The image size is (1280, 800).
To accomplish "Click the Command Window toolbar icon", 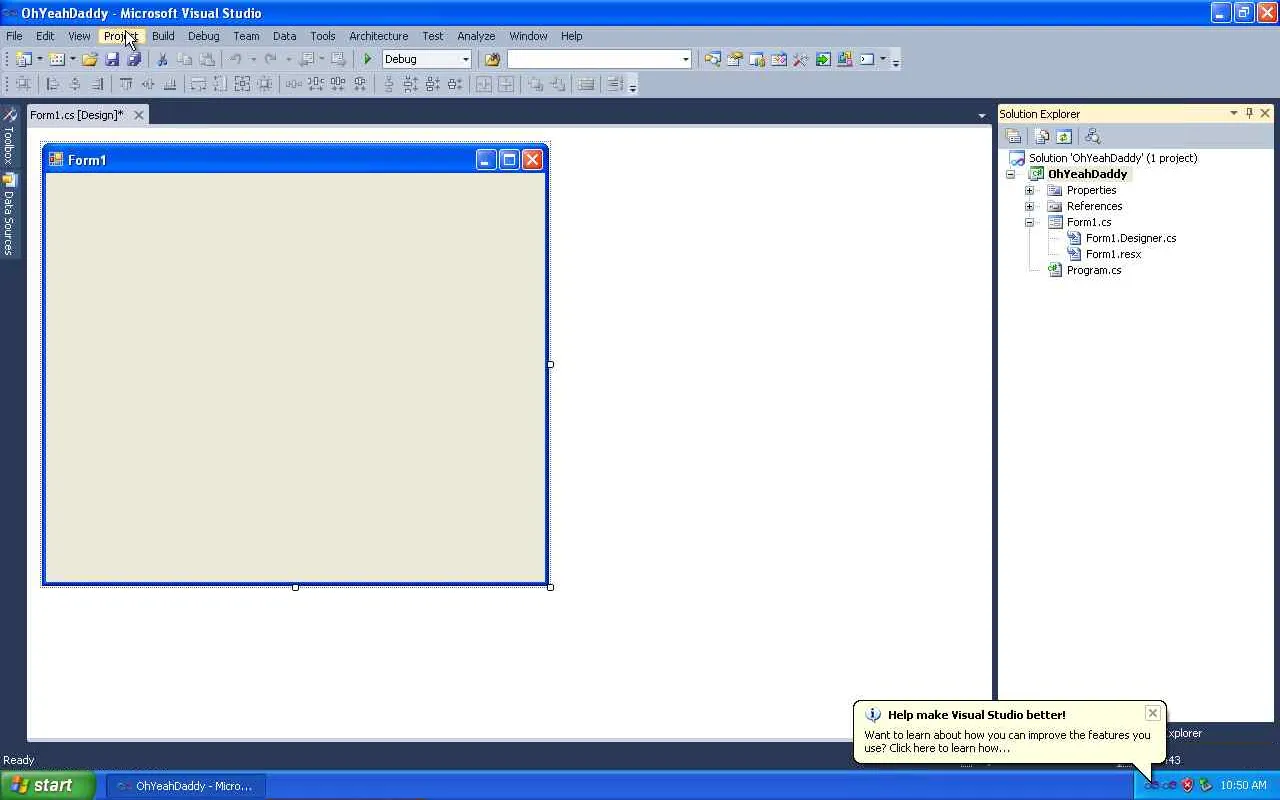I will [x=866, y=59].
